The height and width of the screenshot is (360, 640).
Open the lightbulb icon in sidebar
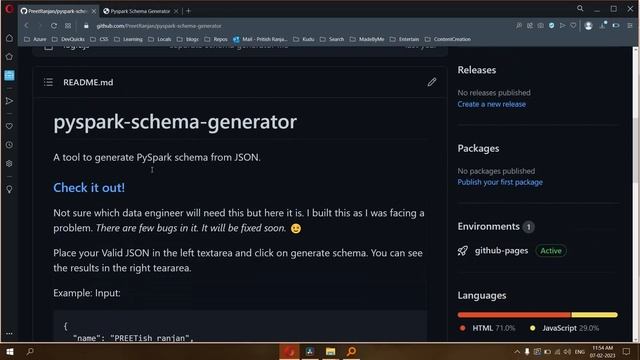tap(9, 189)
